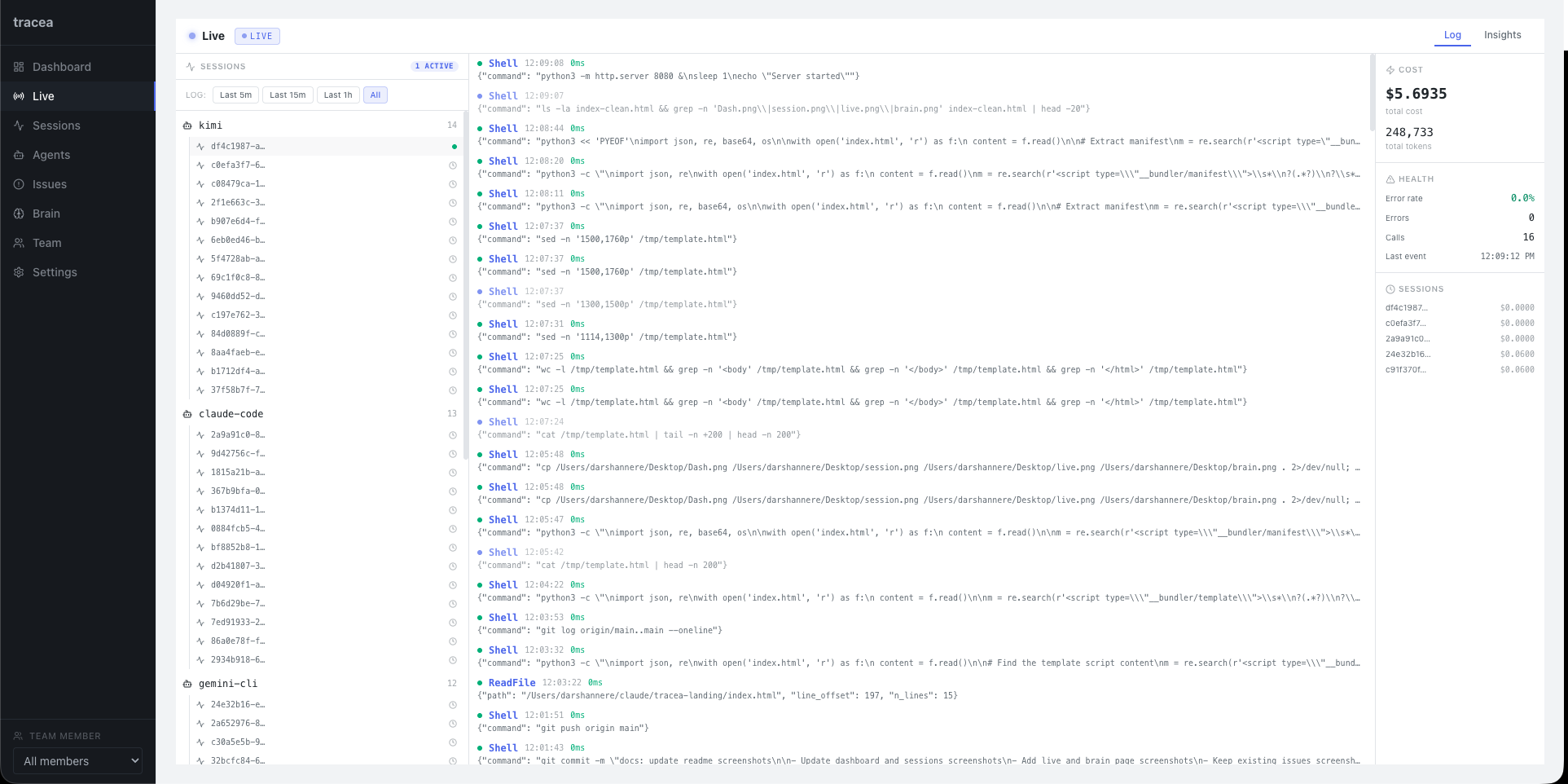The width and height of the screenshot is (1568, 784).
Task: Click the 248,733 total tokens value
Action: pos(1409,132)
